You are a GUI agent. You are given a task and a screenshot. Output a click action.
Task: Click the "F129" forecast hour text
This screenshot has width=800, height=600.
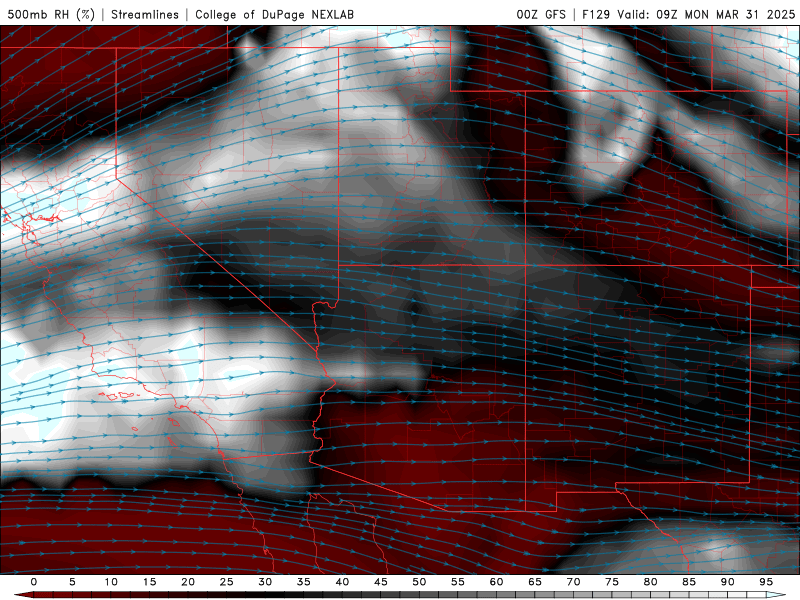click(596, 14)
